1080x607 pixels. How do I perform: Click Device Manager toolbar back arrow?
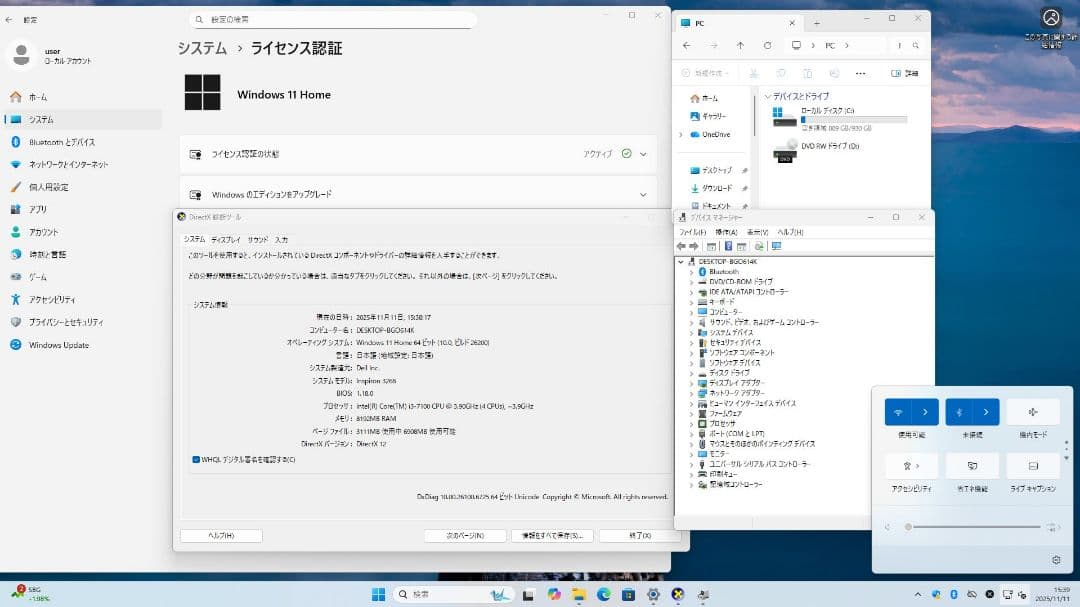[x=681, y=246]
